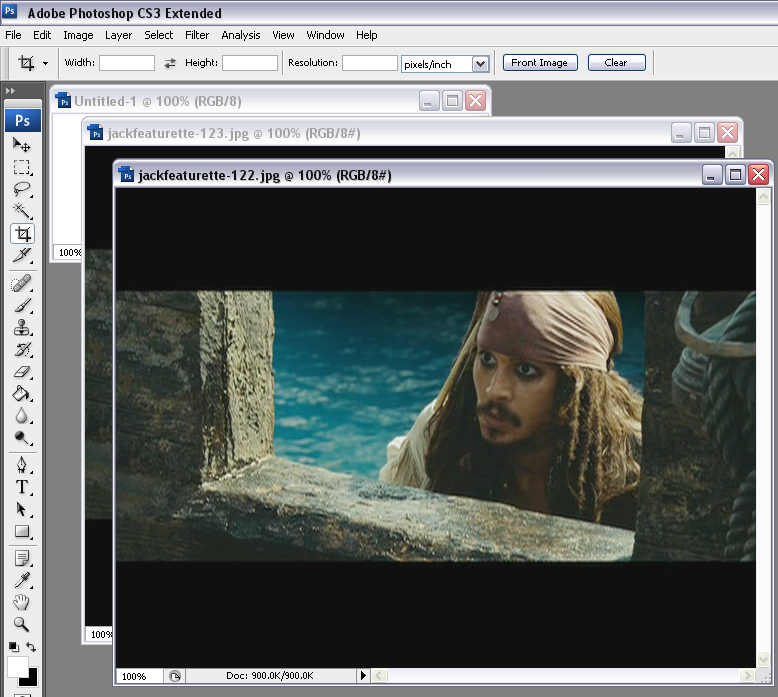Select the Move tool
This screenshot has width=778, height=697.
point(22,145)
